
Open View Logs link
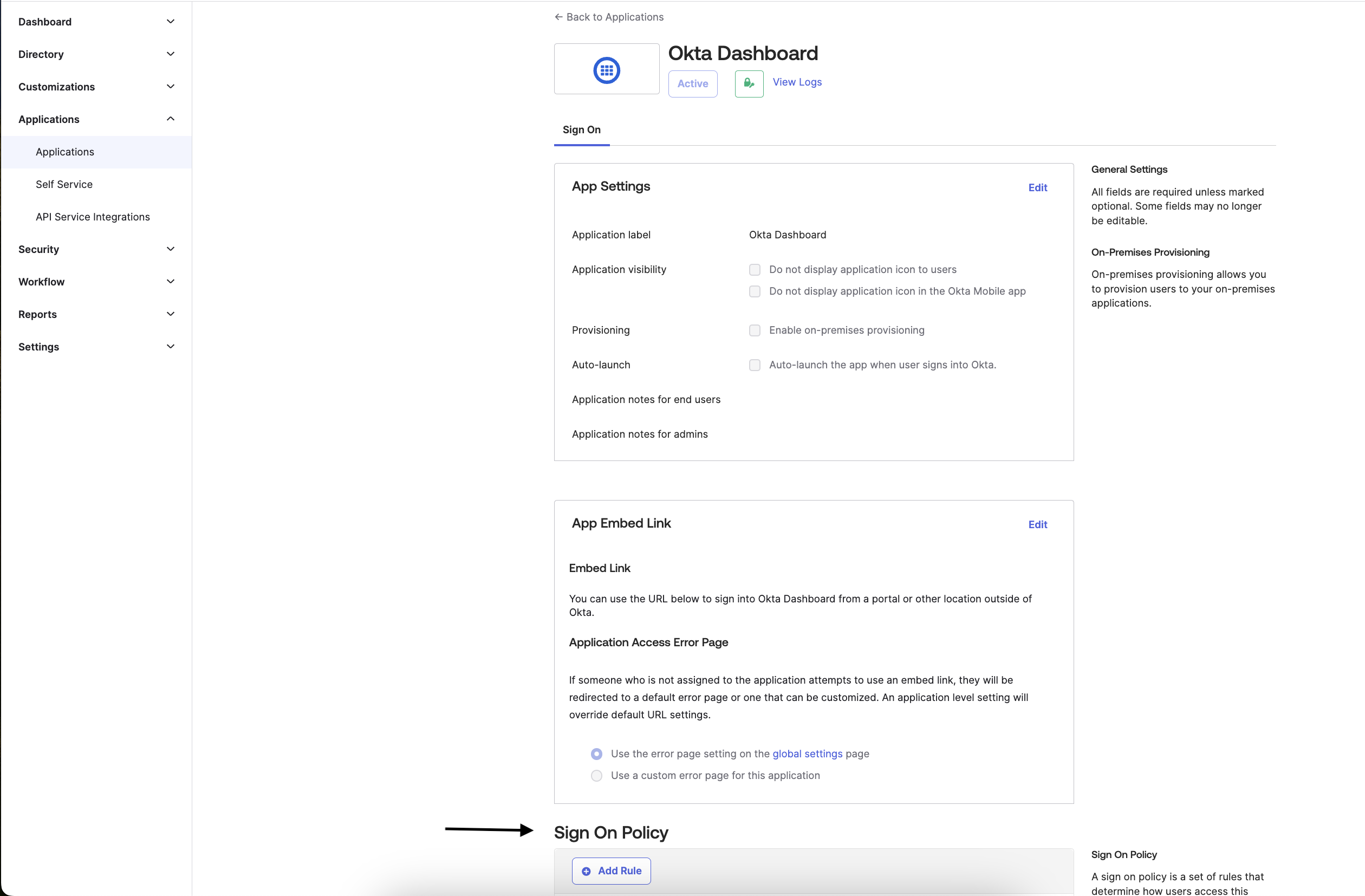(797, 82)
